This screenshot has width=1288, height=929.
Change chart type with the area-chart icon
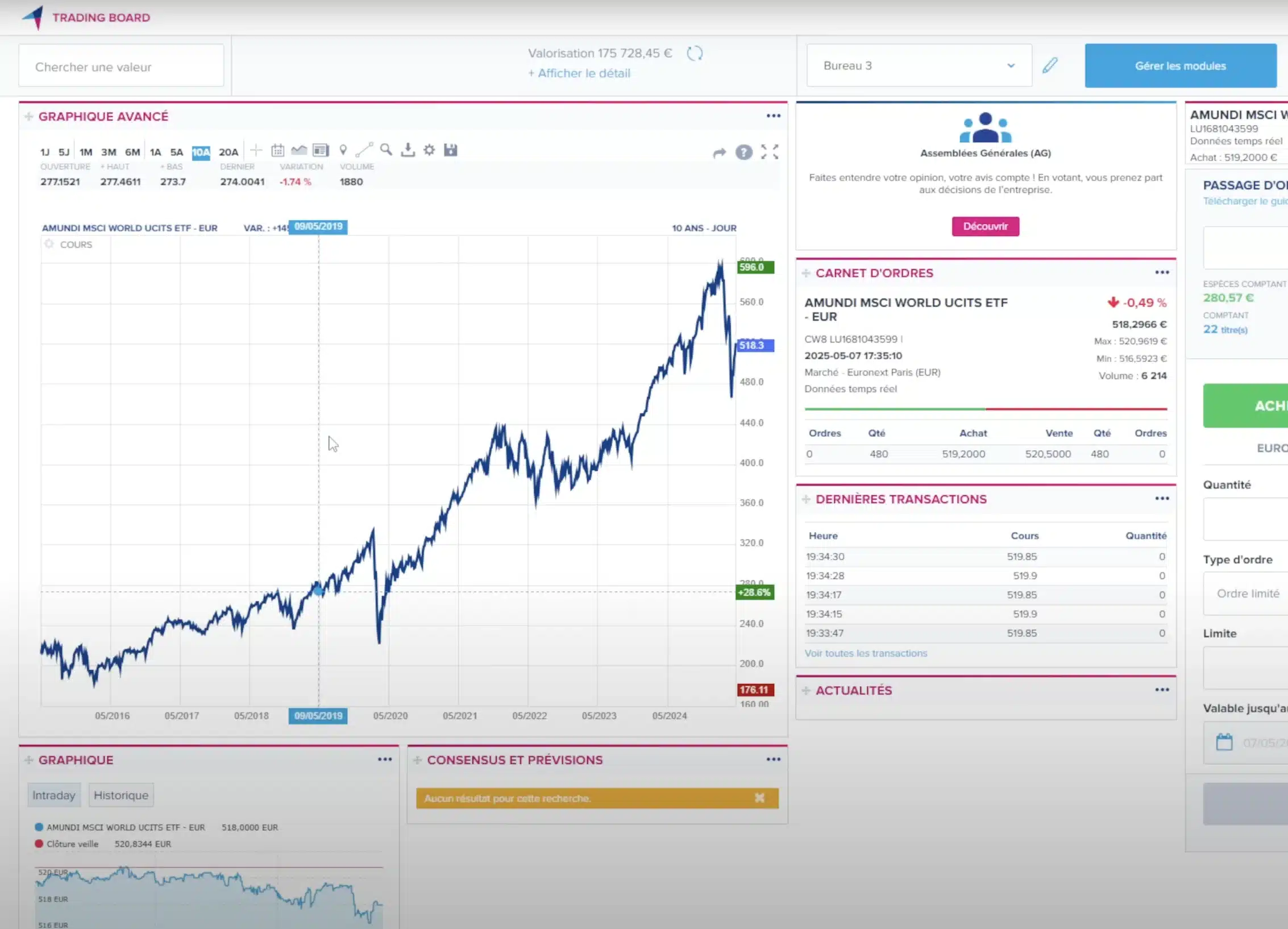[x=299, y=151]
